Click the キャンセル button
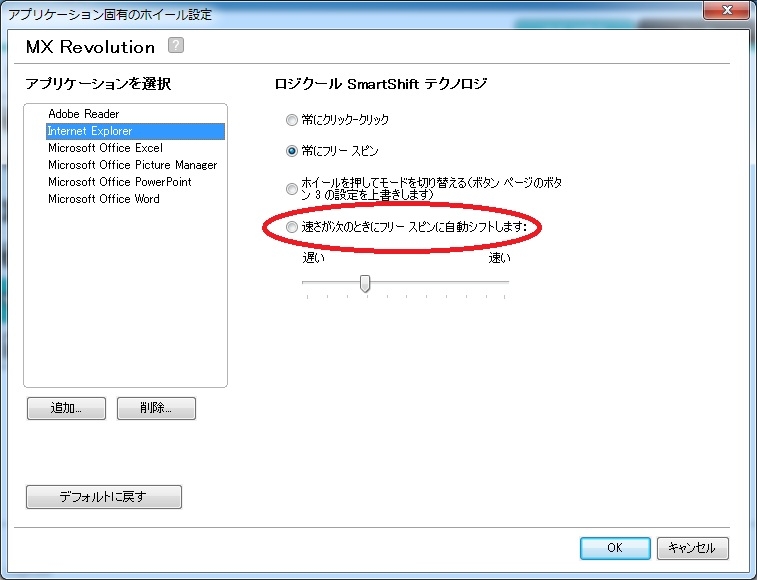The width and height of the screenshot is (757, 580). 692,548
